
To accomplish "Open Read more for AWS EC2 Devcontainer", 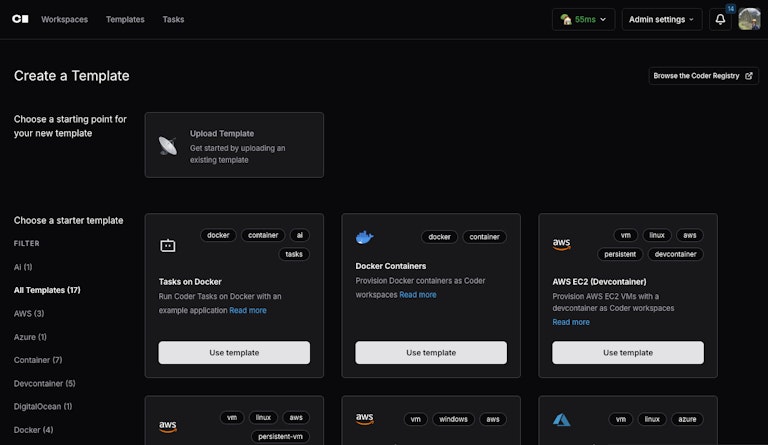I will 571,322.
